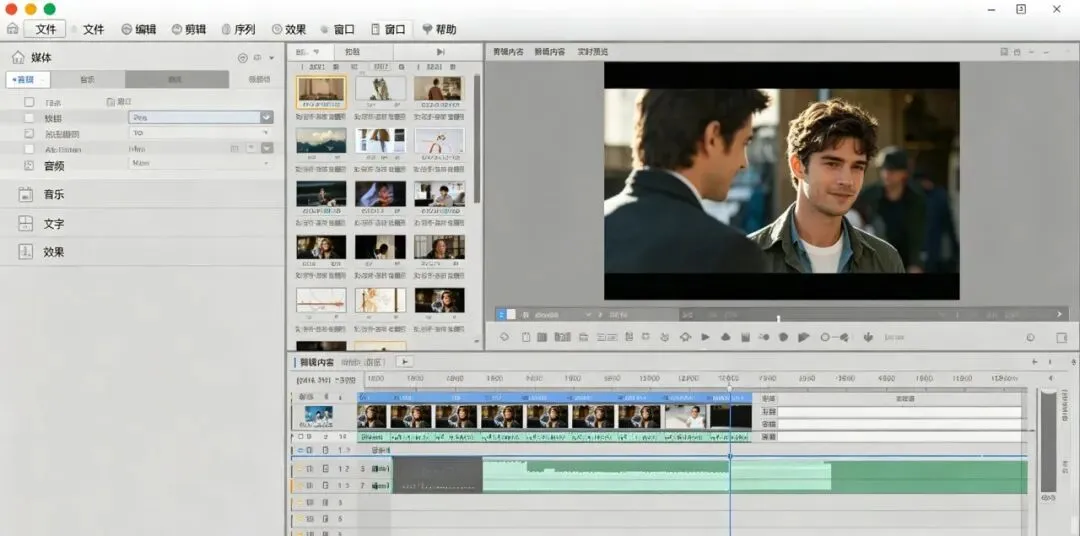Open the 音乐 section with calendar icon

coord(25,195)
